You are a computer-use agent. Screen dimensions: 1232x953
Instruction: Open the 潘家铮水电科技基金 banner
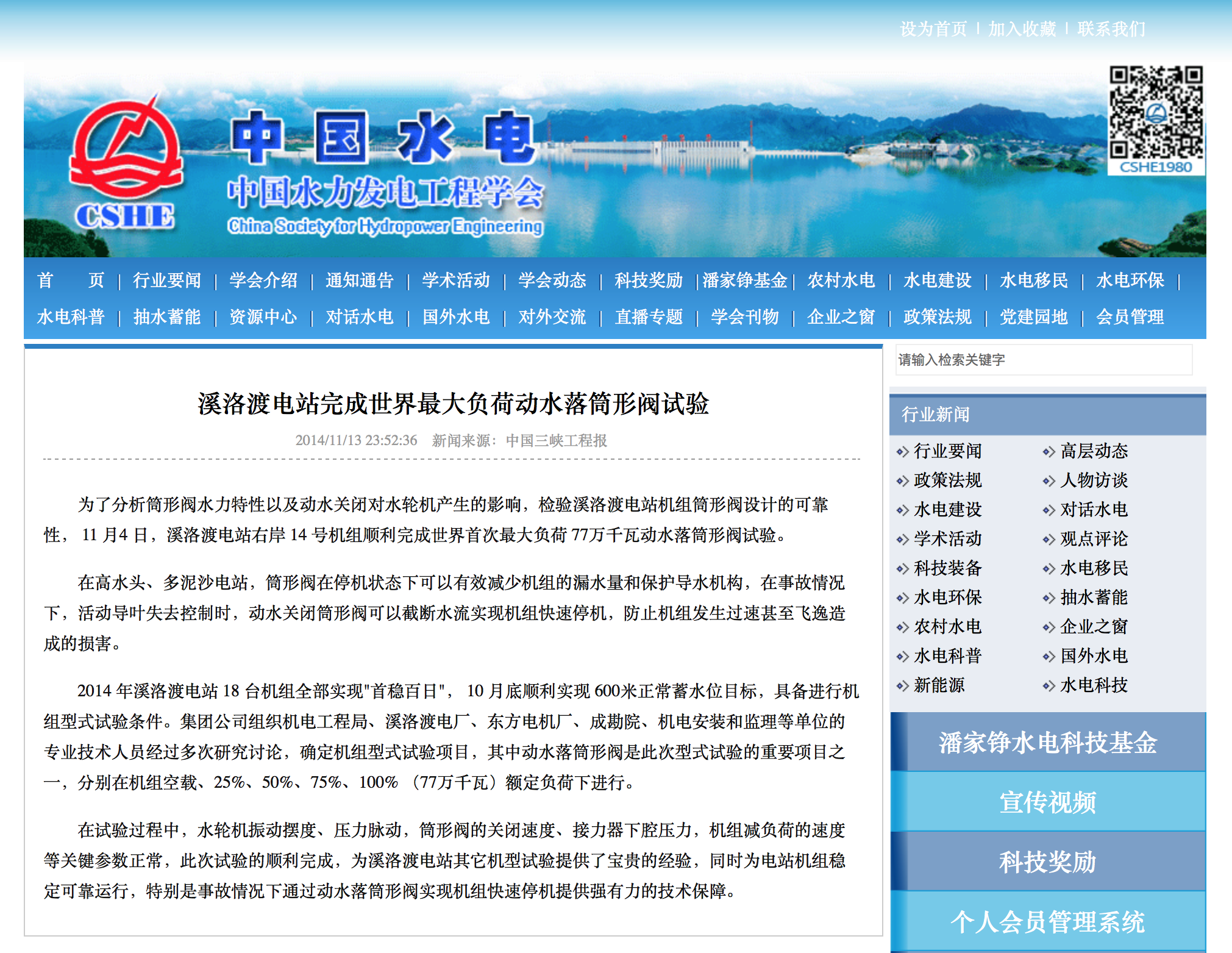[1047, 743]
